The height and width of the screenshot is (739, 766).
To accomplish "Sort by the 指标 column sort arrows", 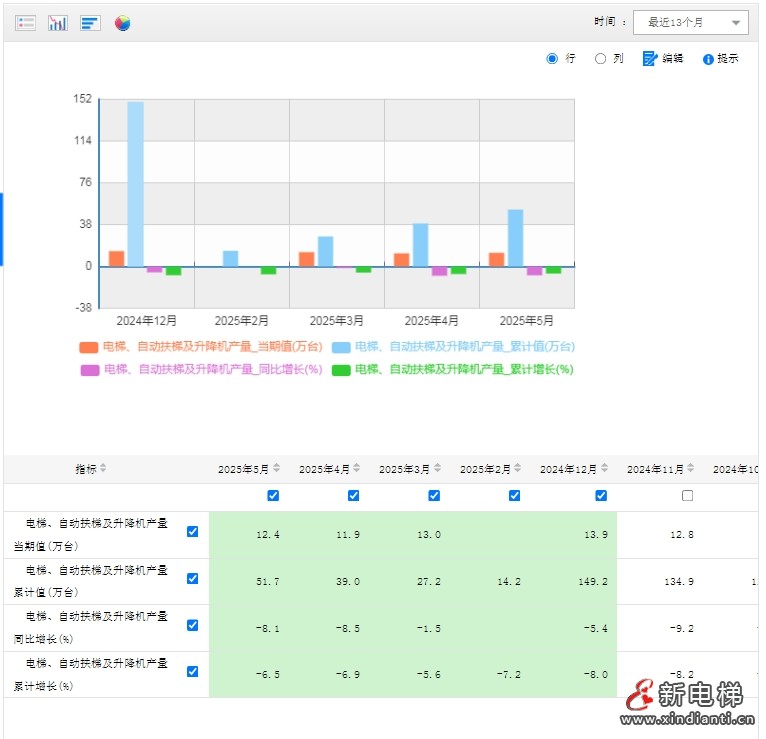I will [x=103, y=469].
